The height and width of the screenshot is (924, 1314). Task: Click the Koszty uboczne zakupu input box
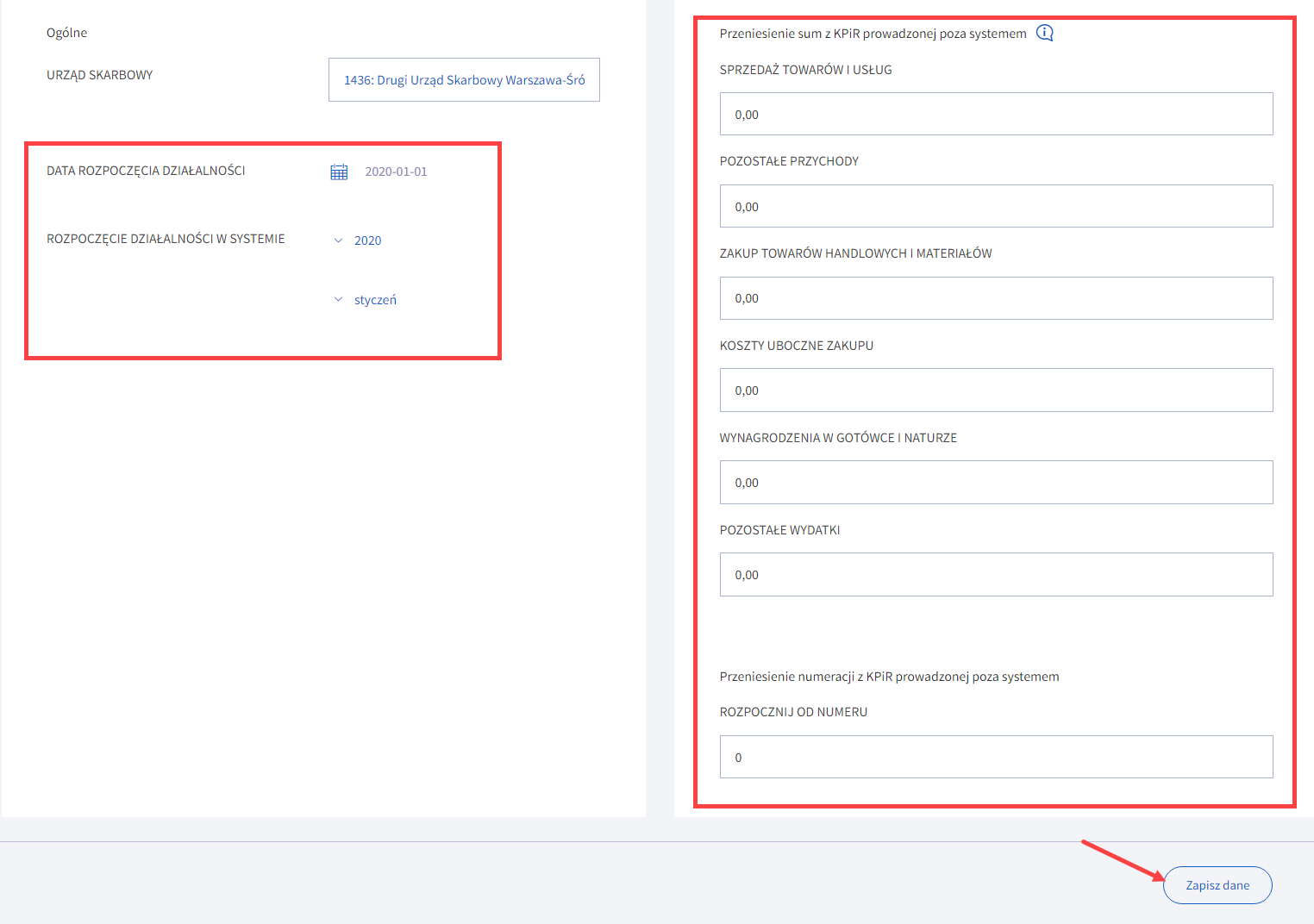996,390
